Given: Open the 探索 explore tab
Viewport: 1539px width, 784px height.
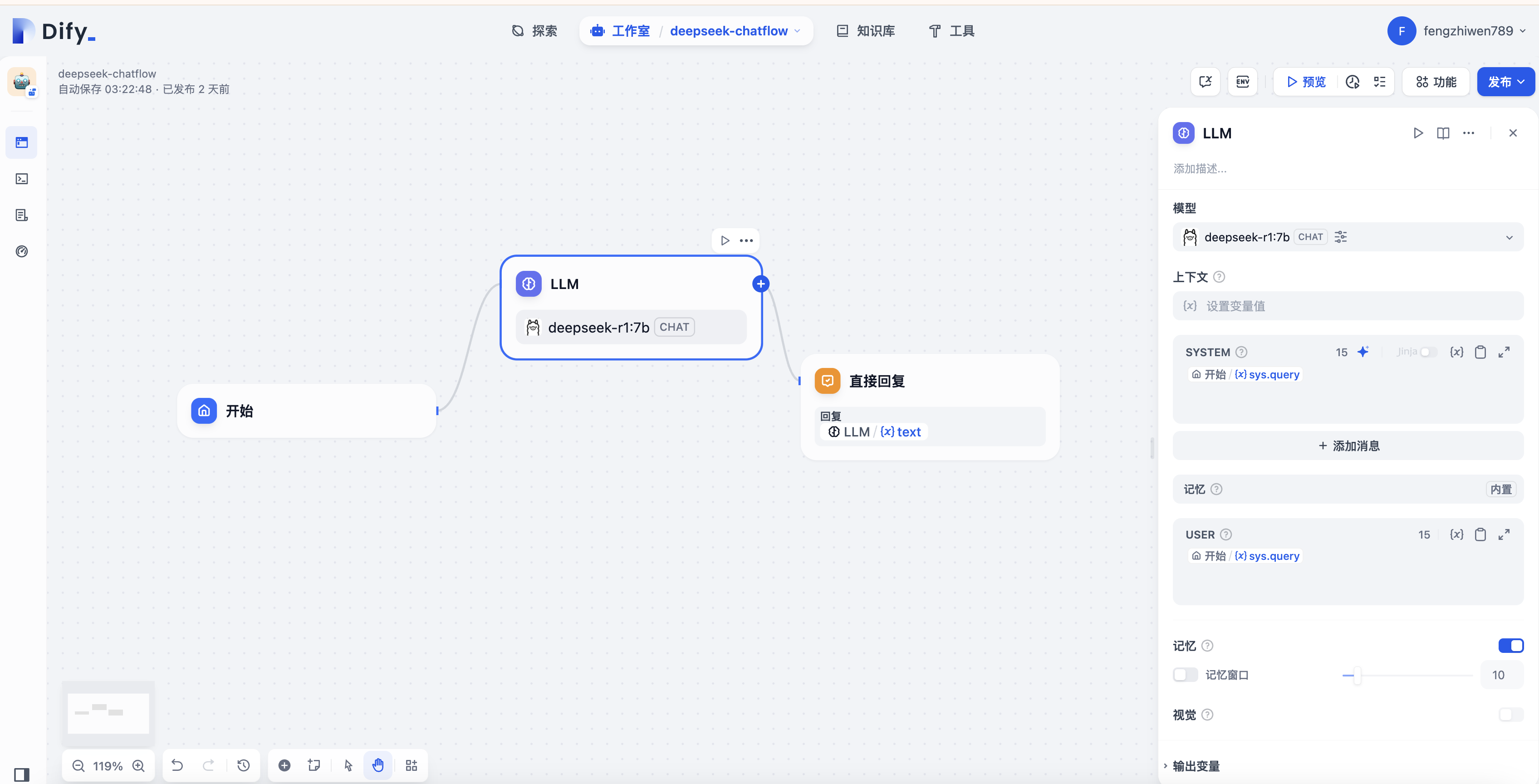Looking at the screenshot, I should [535, 31].
